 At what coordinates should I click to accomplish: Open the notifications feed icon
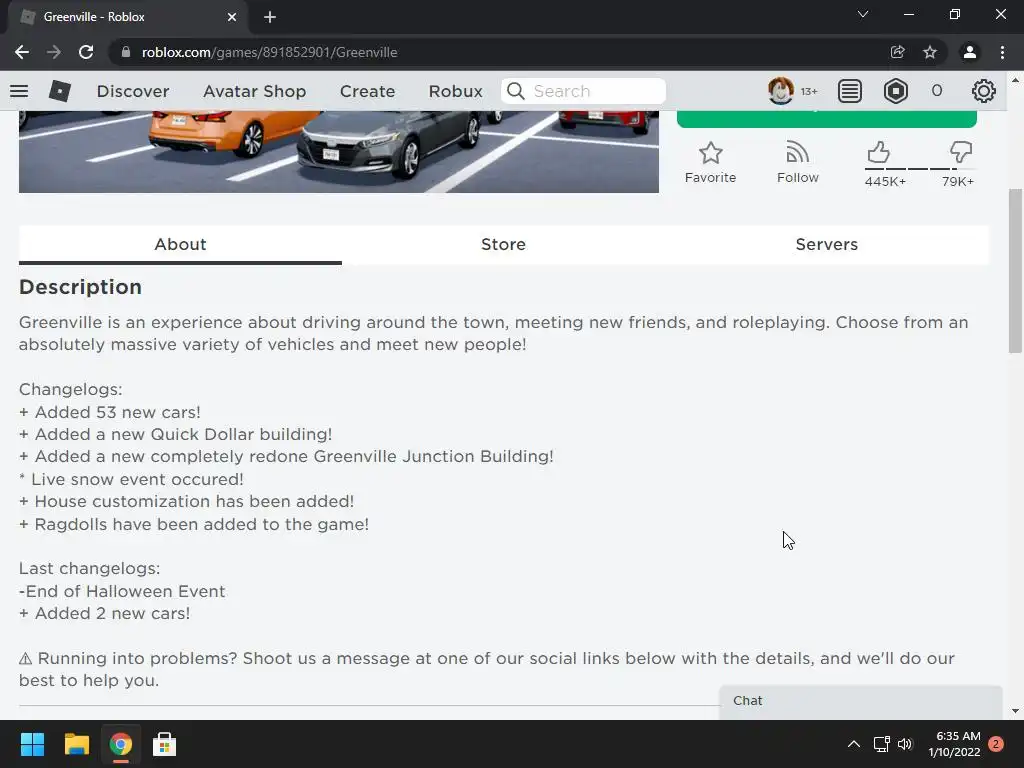[x=850, y=91]
